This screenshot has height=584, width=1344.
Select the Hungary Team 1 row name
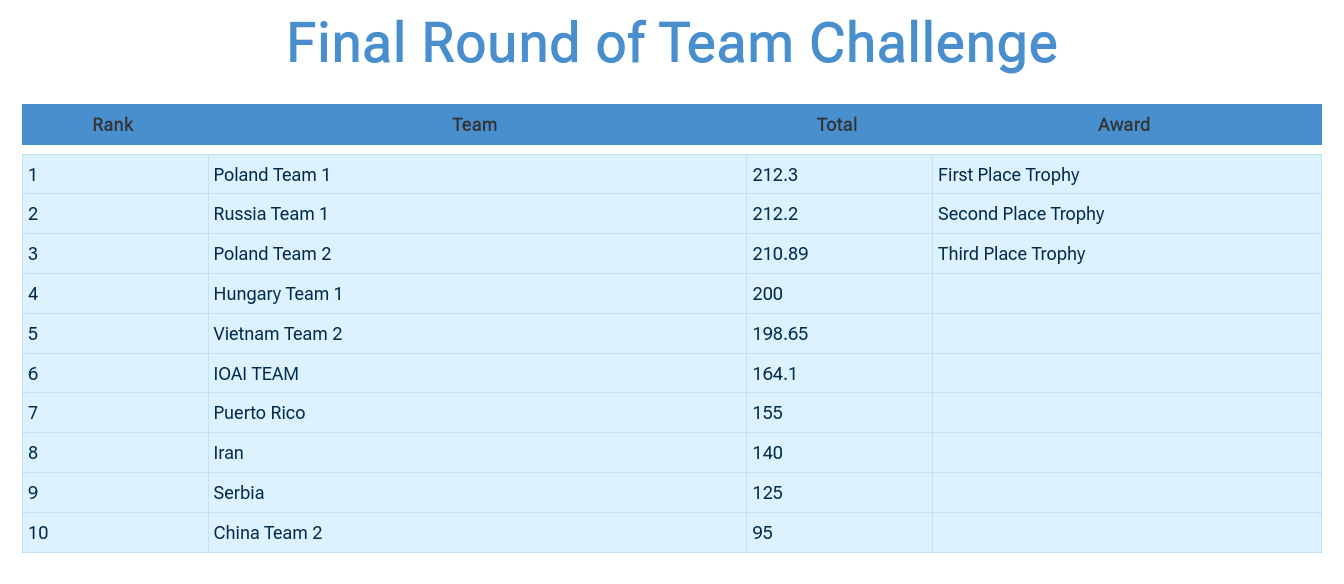point(278,294)
